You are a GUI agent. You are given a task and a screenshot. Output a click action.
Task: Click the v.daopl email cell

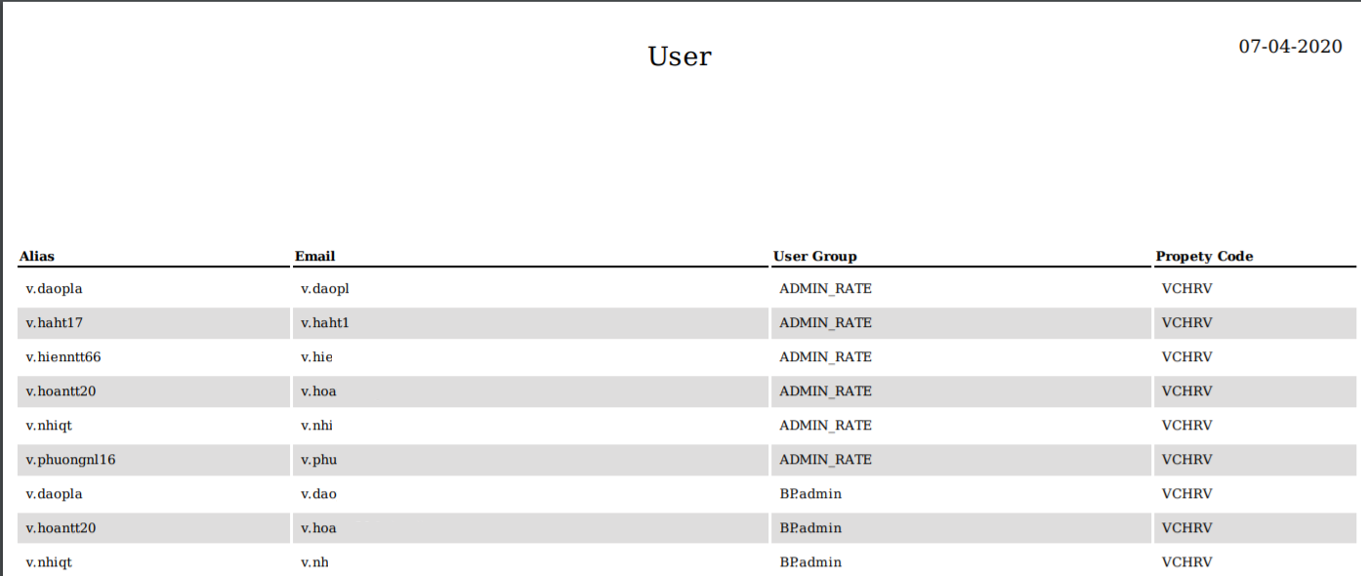[x=325, y=289]
